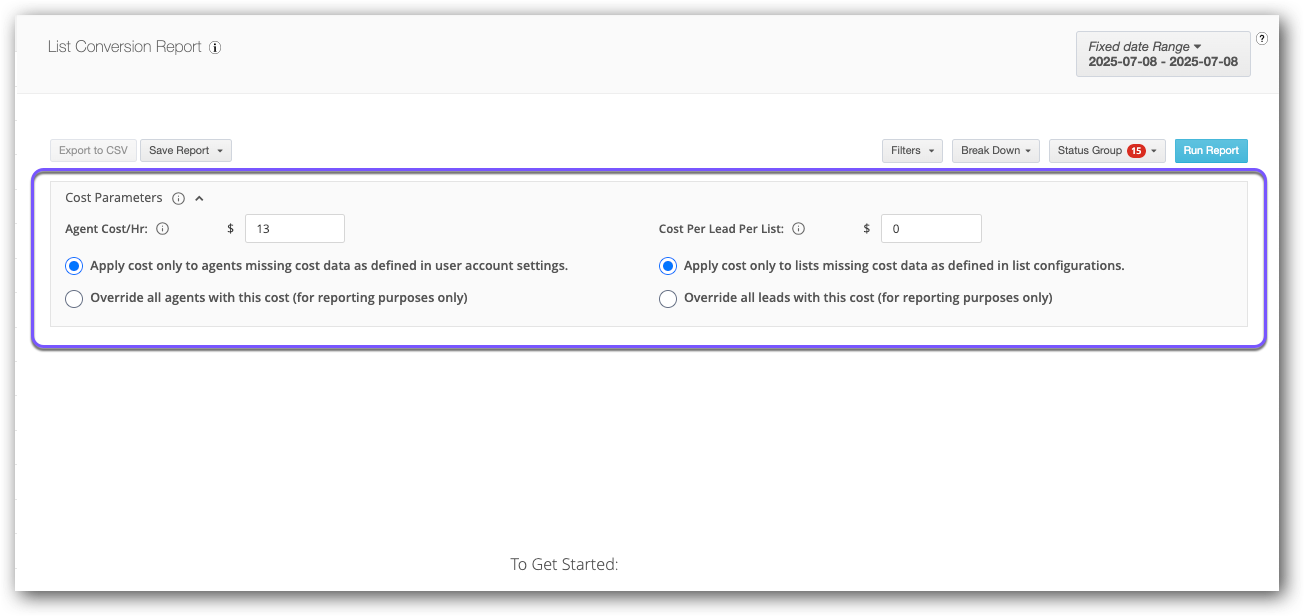Select apply cost only to lists missing data
Viewport: 1304px width, 616px height.
[668, 266]
